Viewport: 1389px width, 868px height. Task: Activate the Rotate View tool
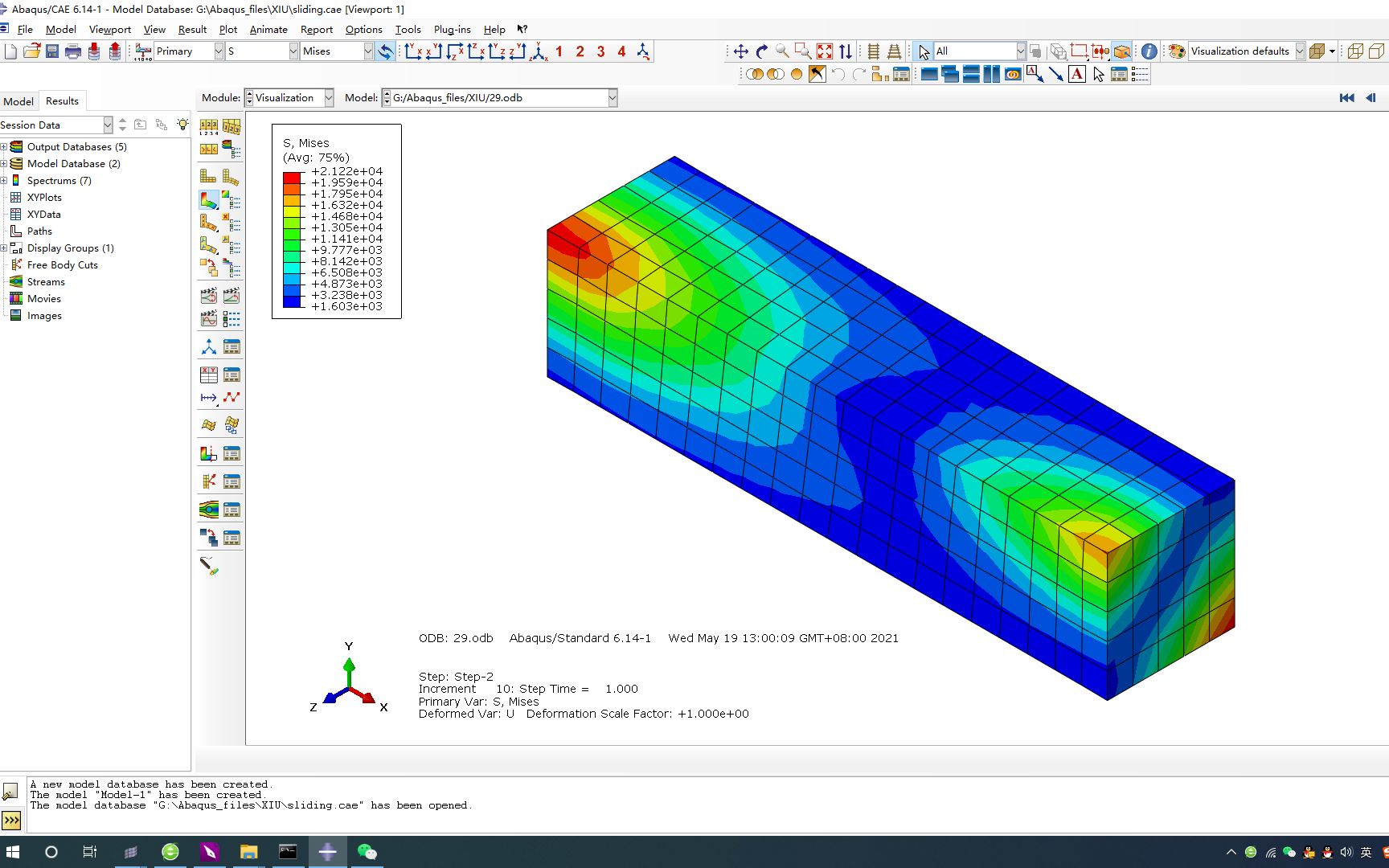pyautogui.click(x=761, y=51)
